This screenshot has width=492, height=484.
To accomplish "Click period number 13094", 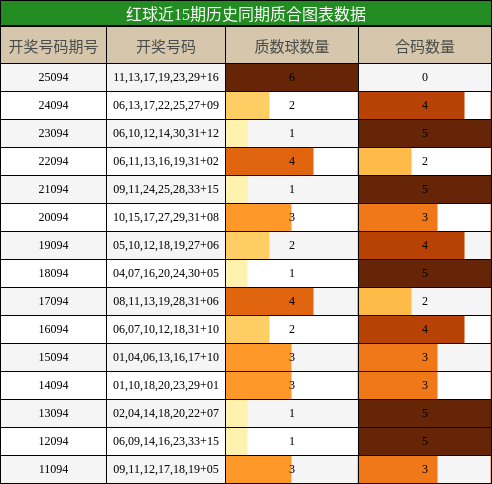I will [53, 413].
